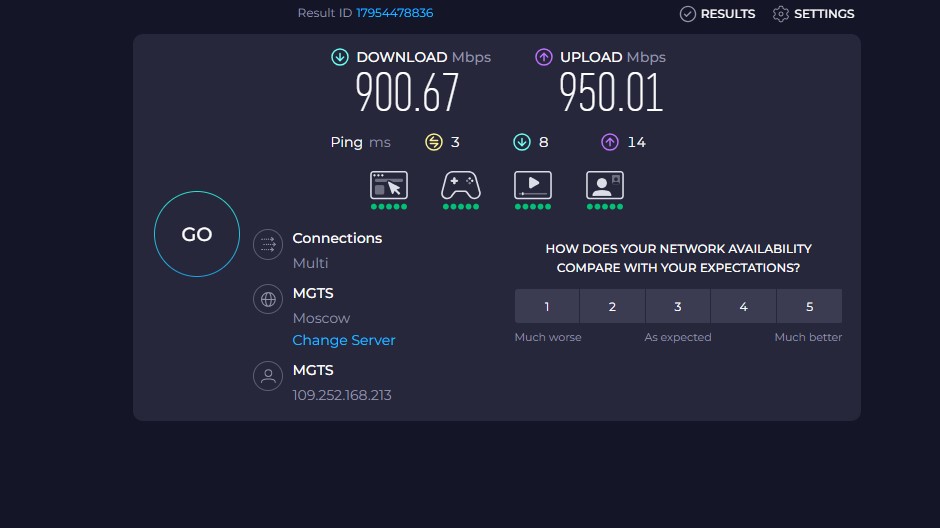Click the download arrow icon beside DOWNLOAD
940x528 pixels.
[340, 57]
